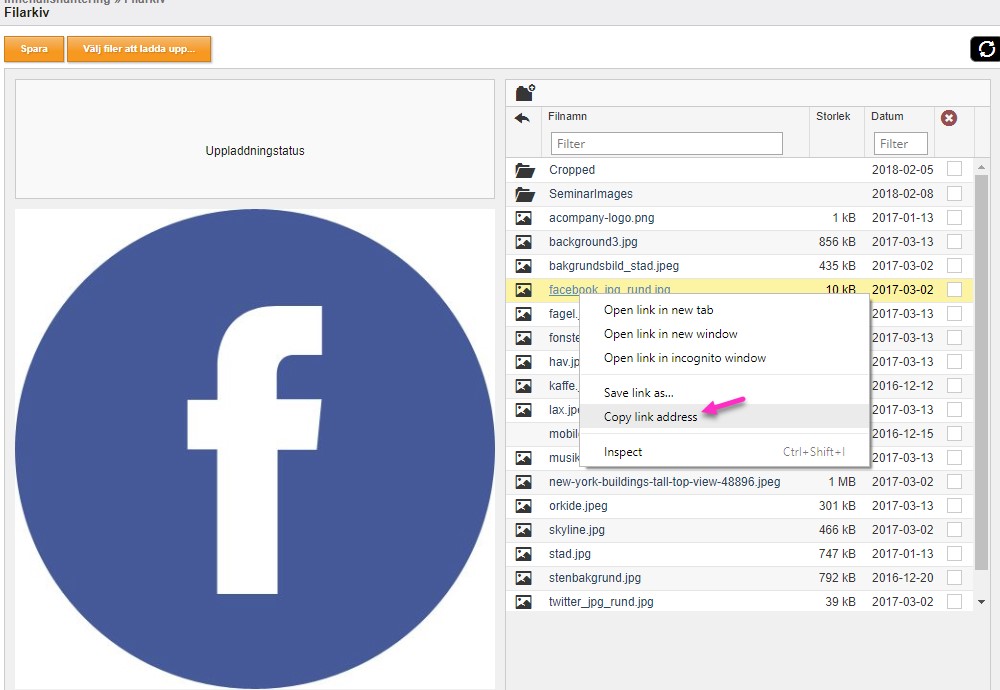
Task: Click image icon for skyline.jpg
Action: point(524,530)
